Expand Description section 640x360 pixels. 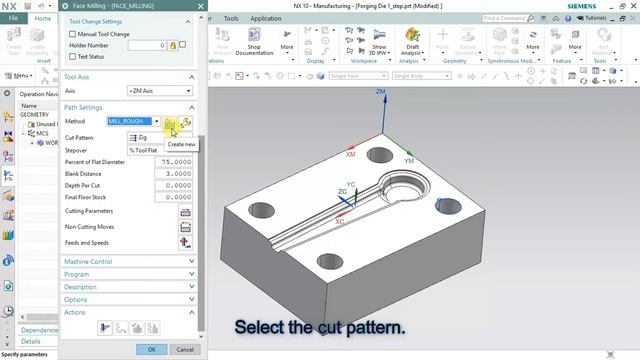tap(129, 287)
